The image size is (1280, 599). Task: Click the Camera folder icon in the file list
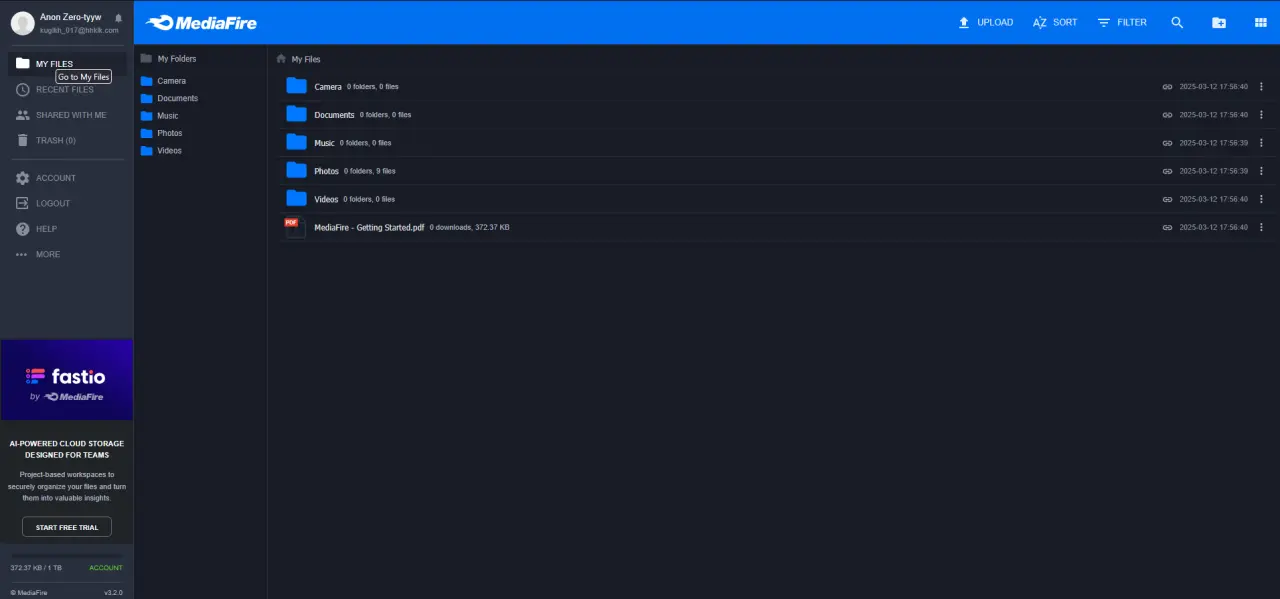(296, 86)
